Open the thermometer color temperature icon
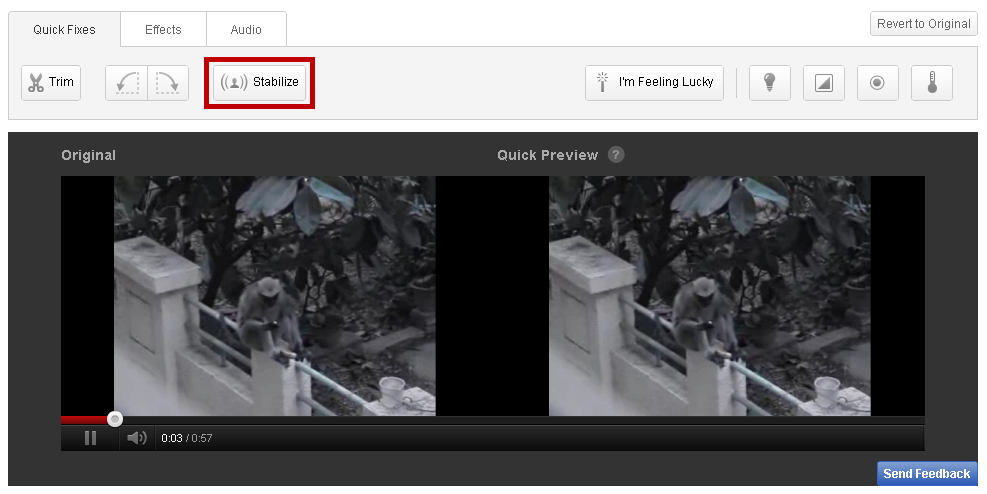 coord(932,82)
